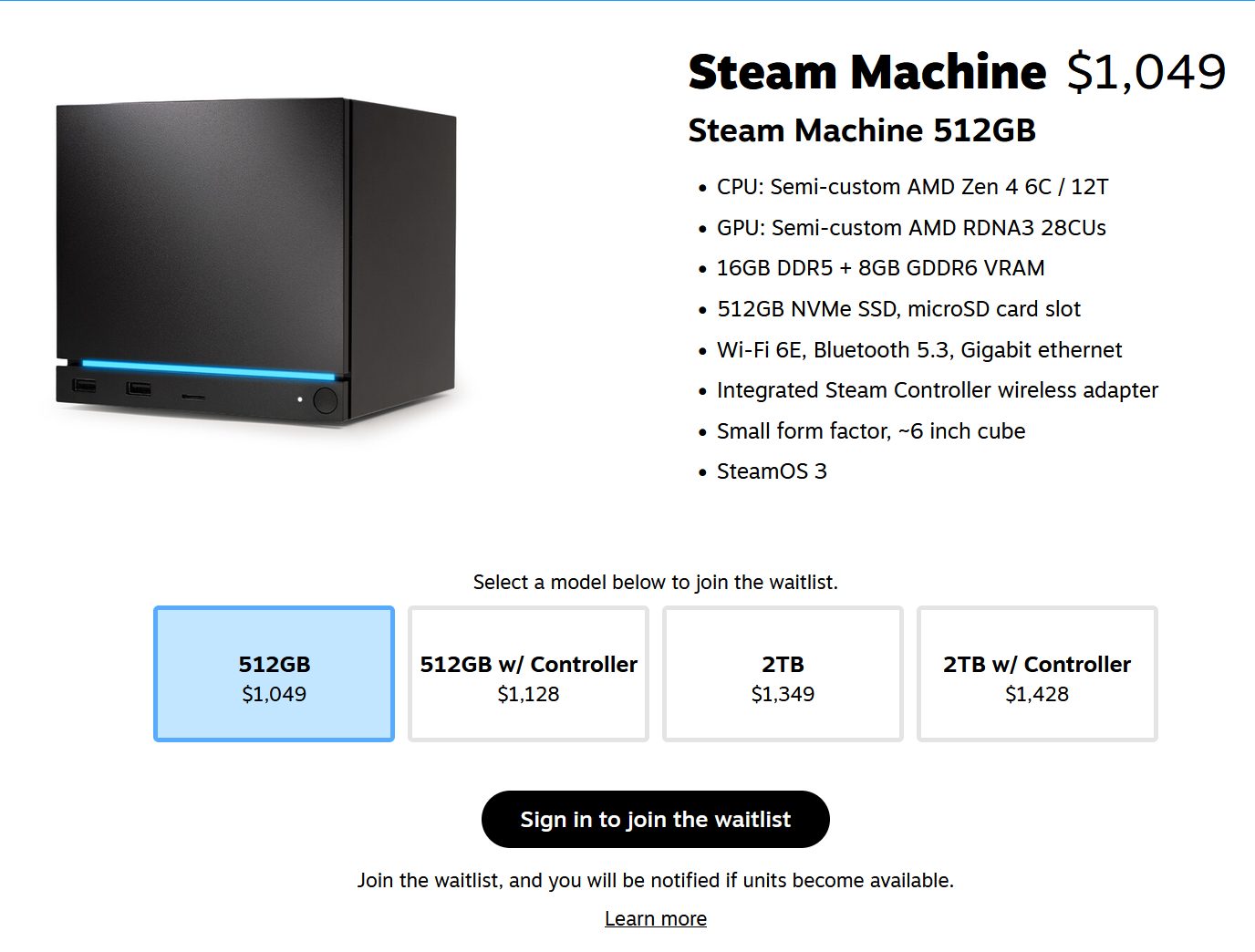The image size is (1255, 952).
Task: Click the blue LED strip on the device
Action: [x=208, y=370]
